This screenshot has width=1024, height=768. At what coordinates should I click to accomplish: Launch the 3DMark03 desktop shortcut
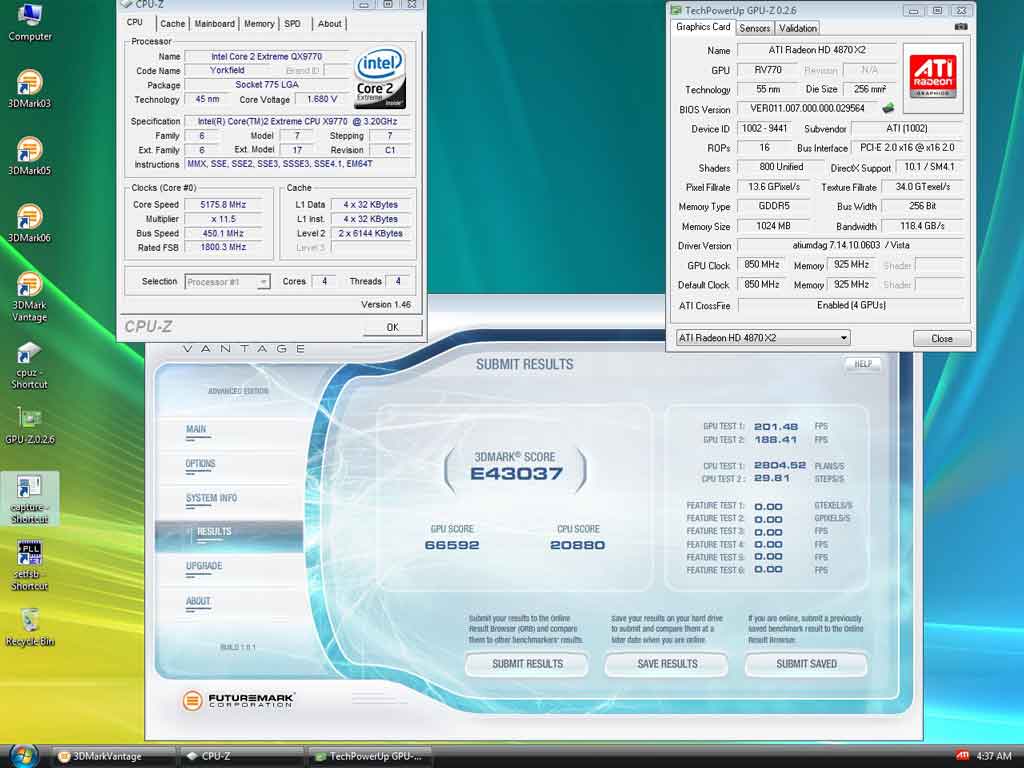pyautogui.click(x=29, y=89)
